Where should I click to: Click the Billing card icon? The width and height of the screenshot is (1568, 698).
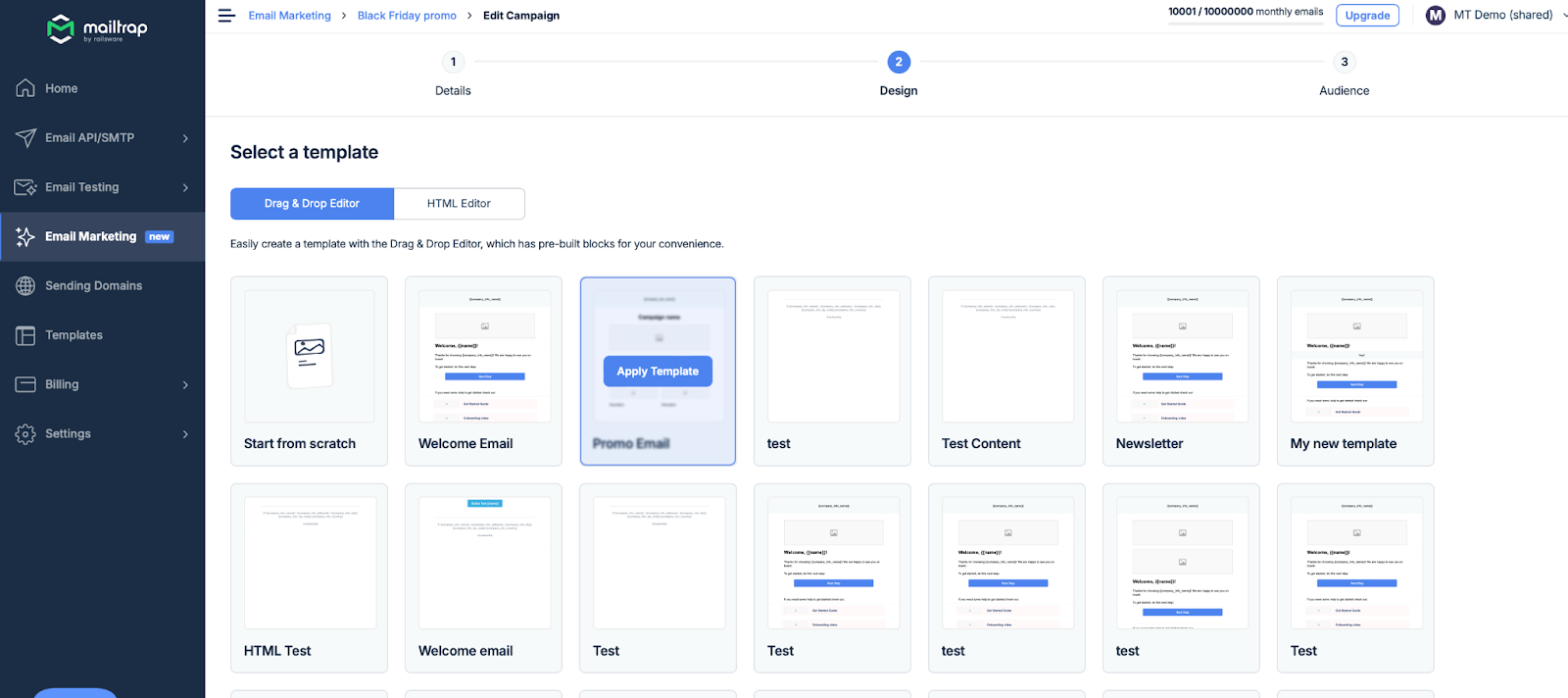tap(25, 384)
